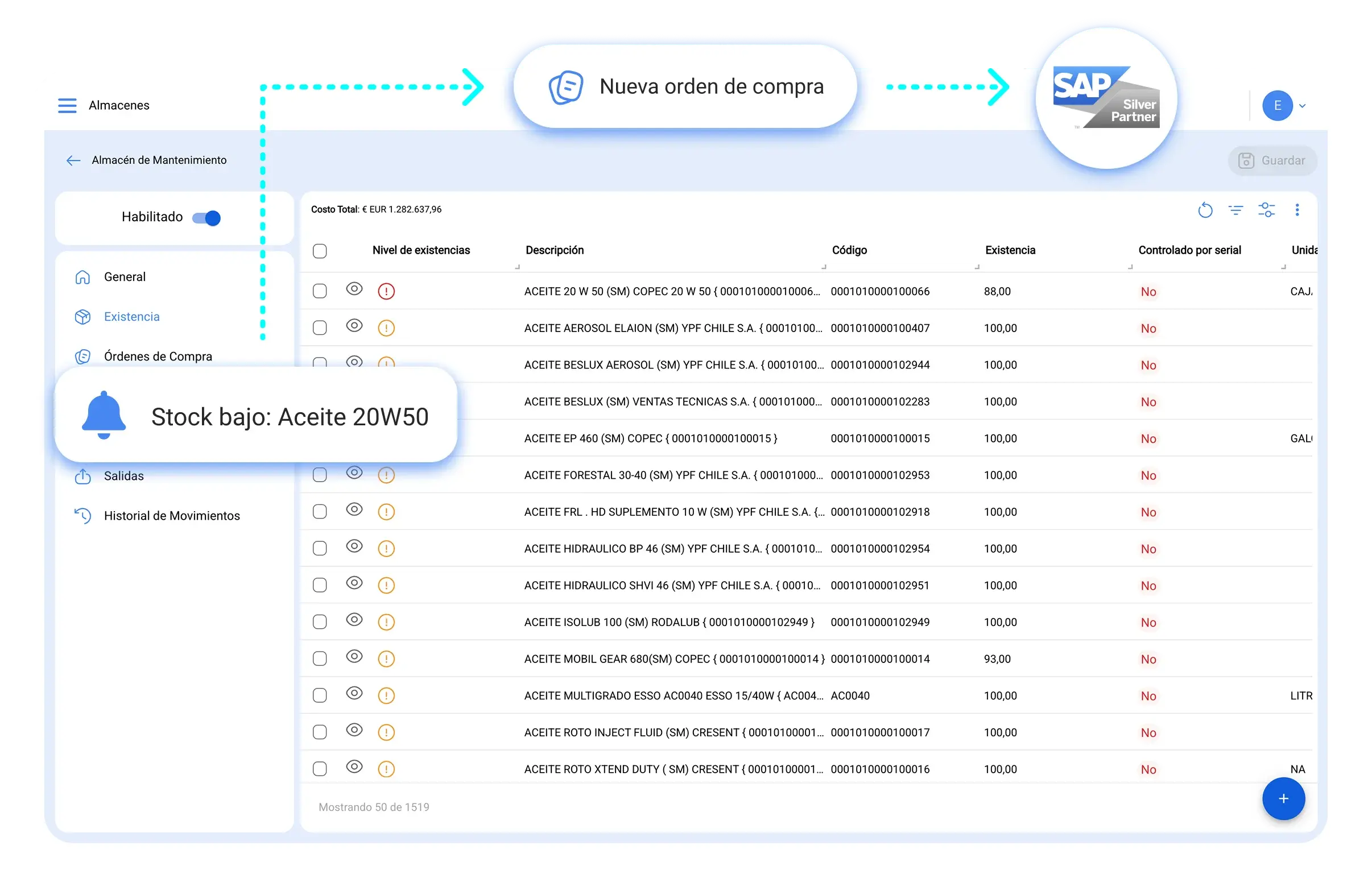This screenshot has height=887, width=1372.
Task: View details eye icon for ACEITE AEROSOL ELAION
Action: point(354,325)
